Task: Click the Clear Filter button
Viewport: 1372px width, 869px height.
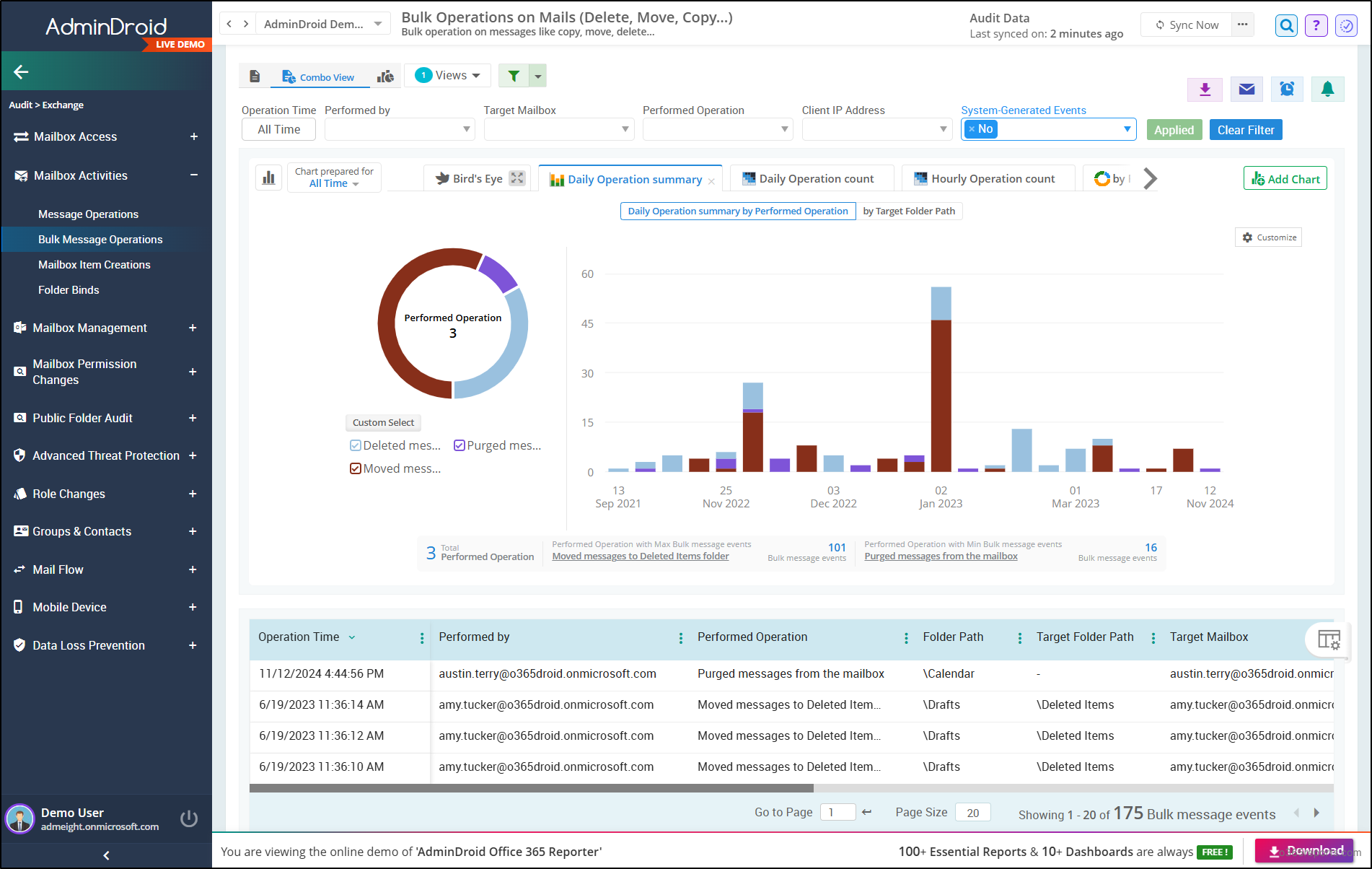Action: pyautogui.click(x=1246, y=130)
